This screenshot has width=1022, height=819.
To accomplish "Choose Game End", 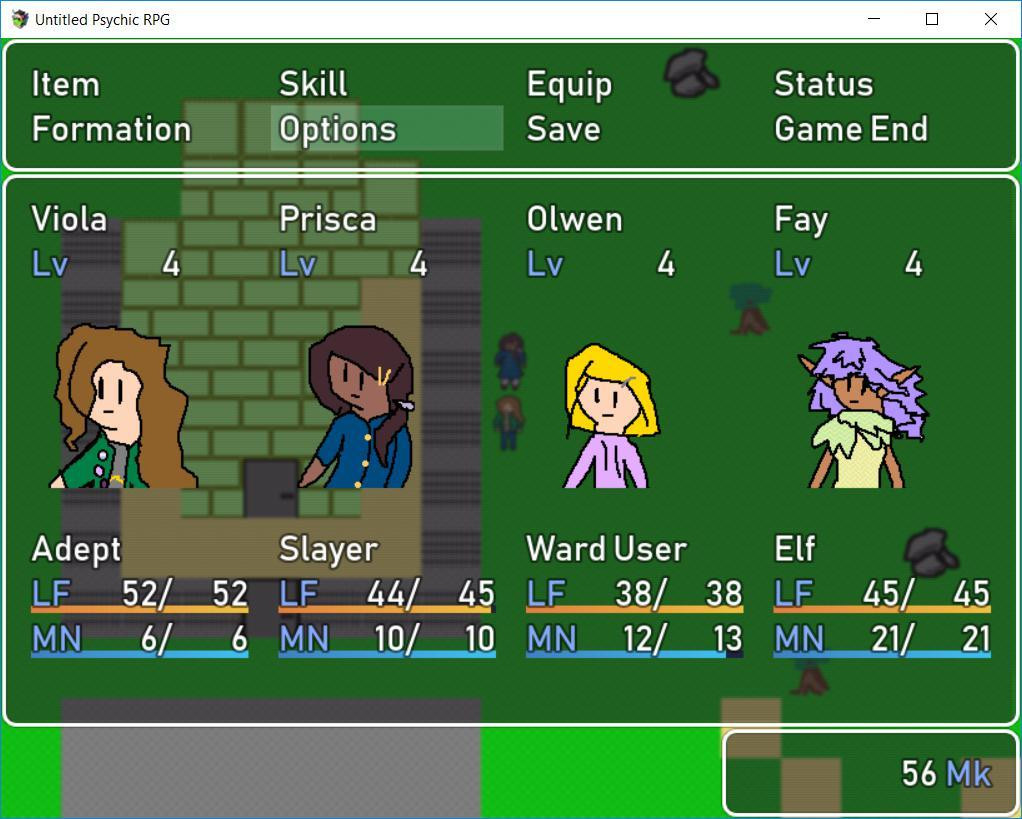I will tap(851, 129).
